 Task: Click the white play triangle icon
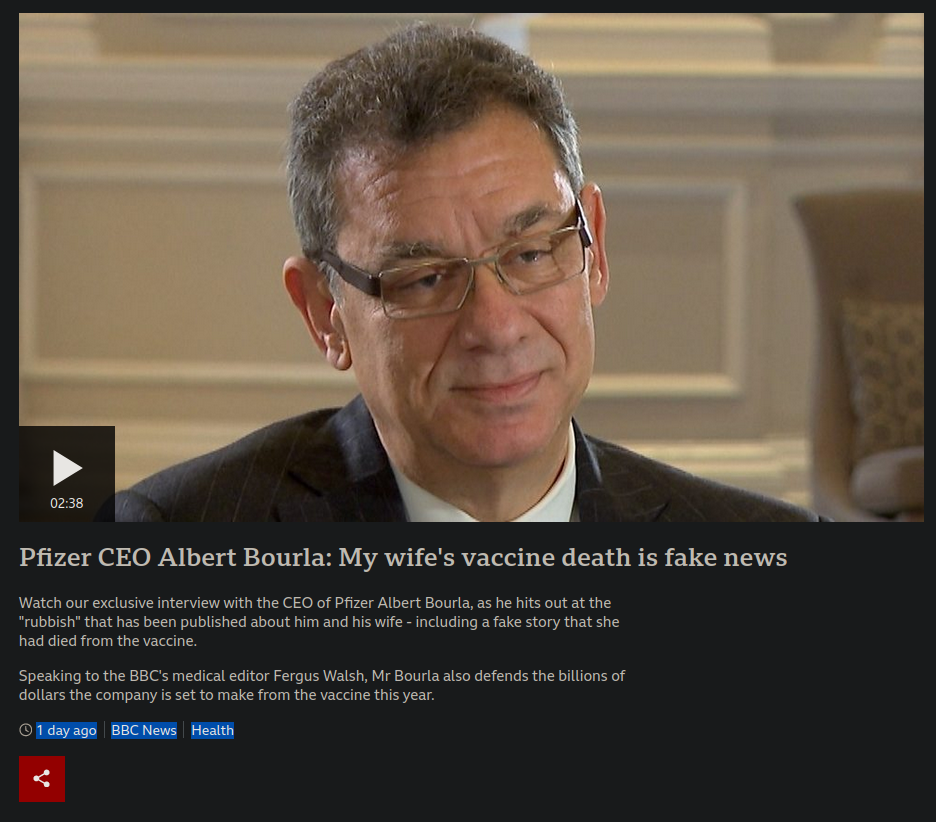[67, 467]
